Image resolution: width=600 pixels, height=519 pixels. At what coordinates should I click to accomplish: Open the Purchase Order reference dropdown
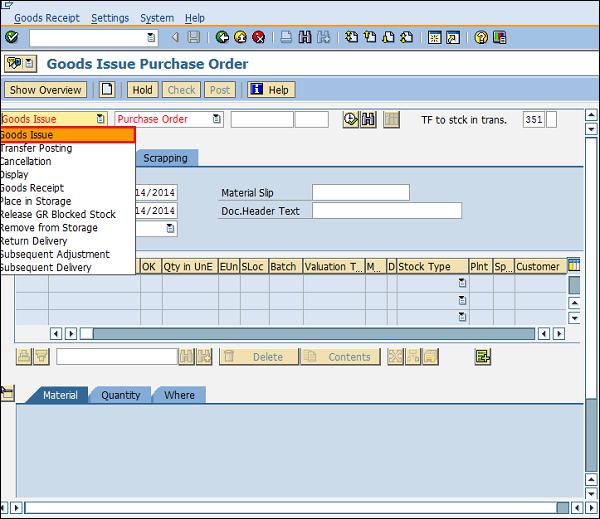click(213, 119)
